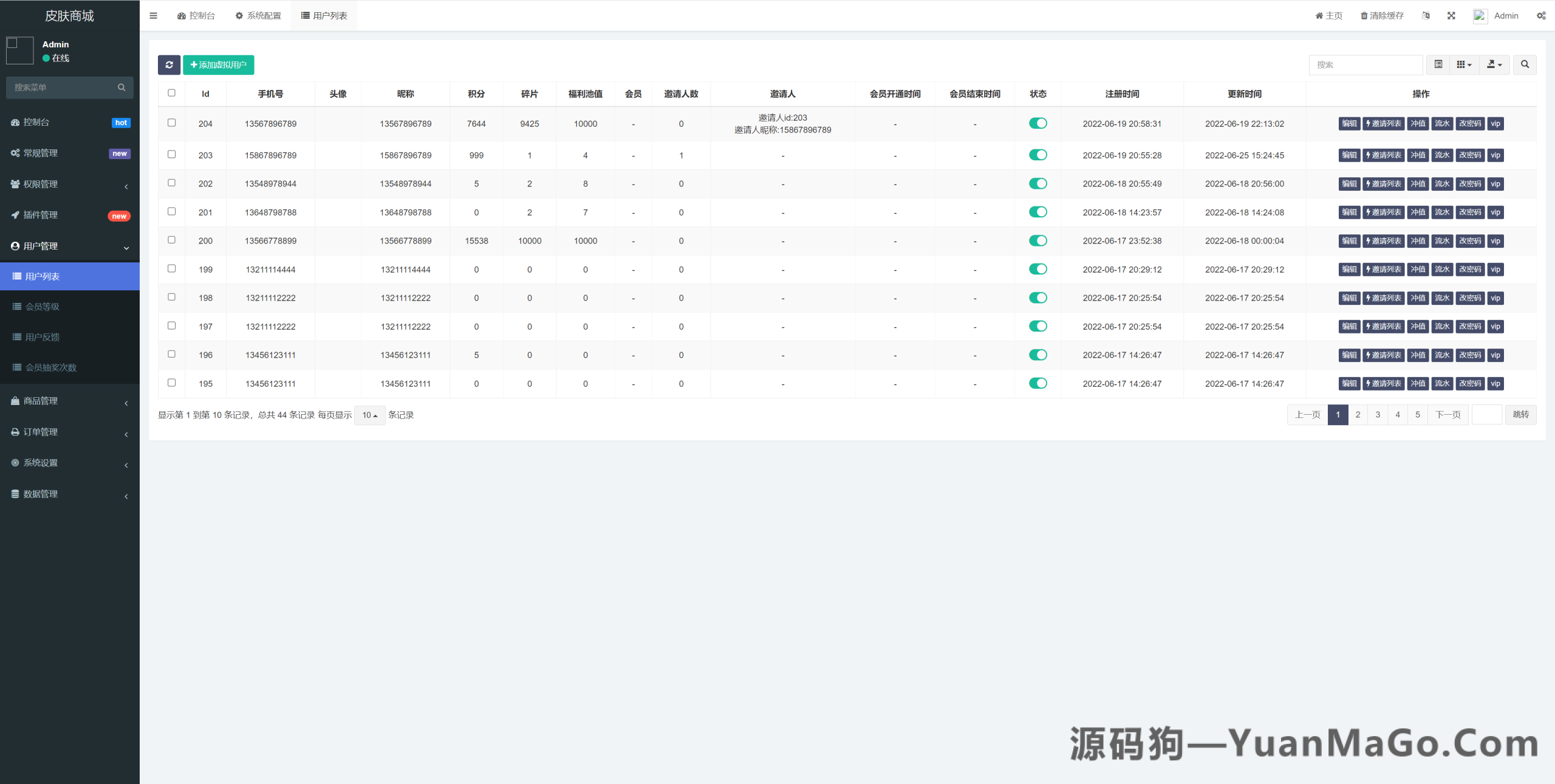Open the page size dropdown showing 10

(369, 415)
